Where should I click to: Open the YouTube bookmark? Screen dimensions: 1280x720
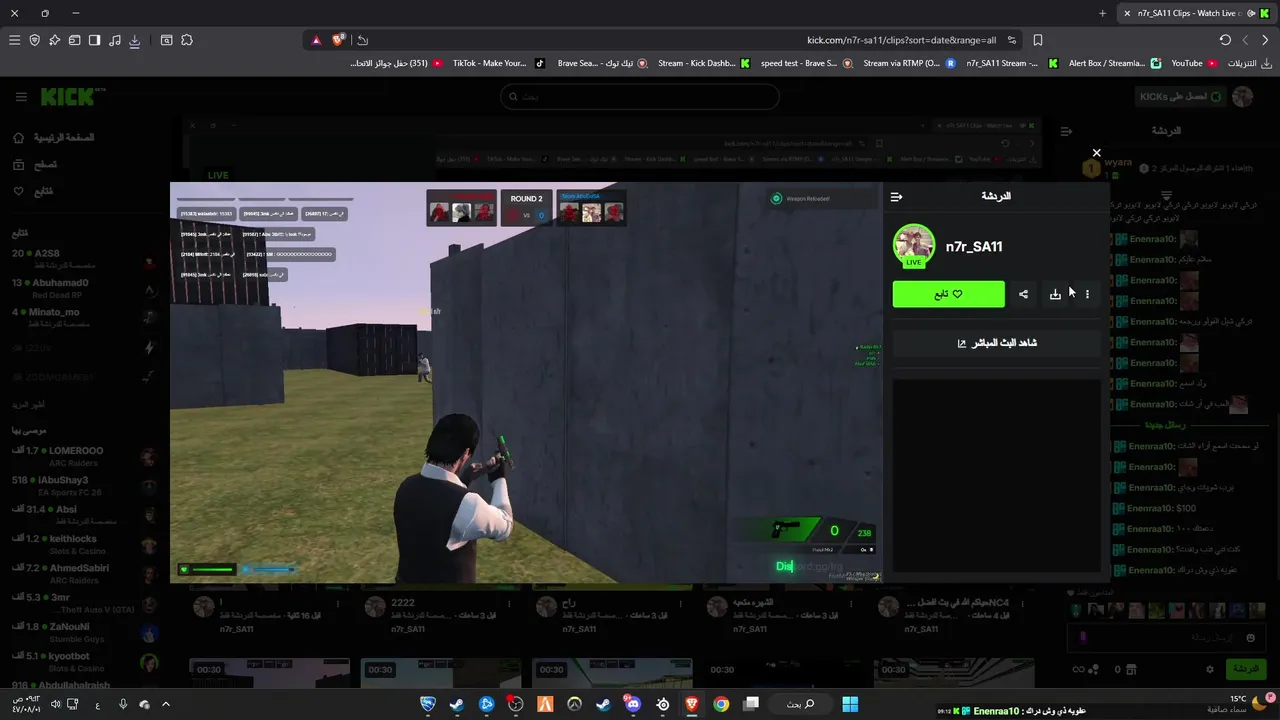coord(1195,63)
